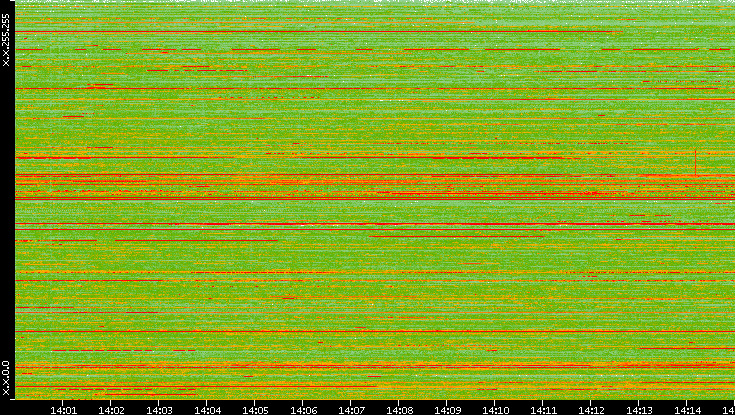The width and height of the screenshot is (735, 415).
Task: Select the 14:10 tick label
Action: pyautogui.click(x=495, y=410)
